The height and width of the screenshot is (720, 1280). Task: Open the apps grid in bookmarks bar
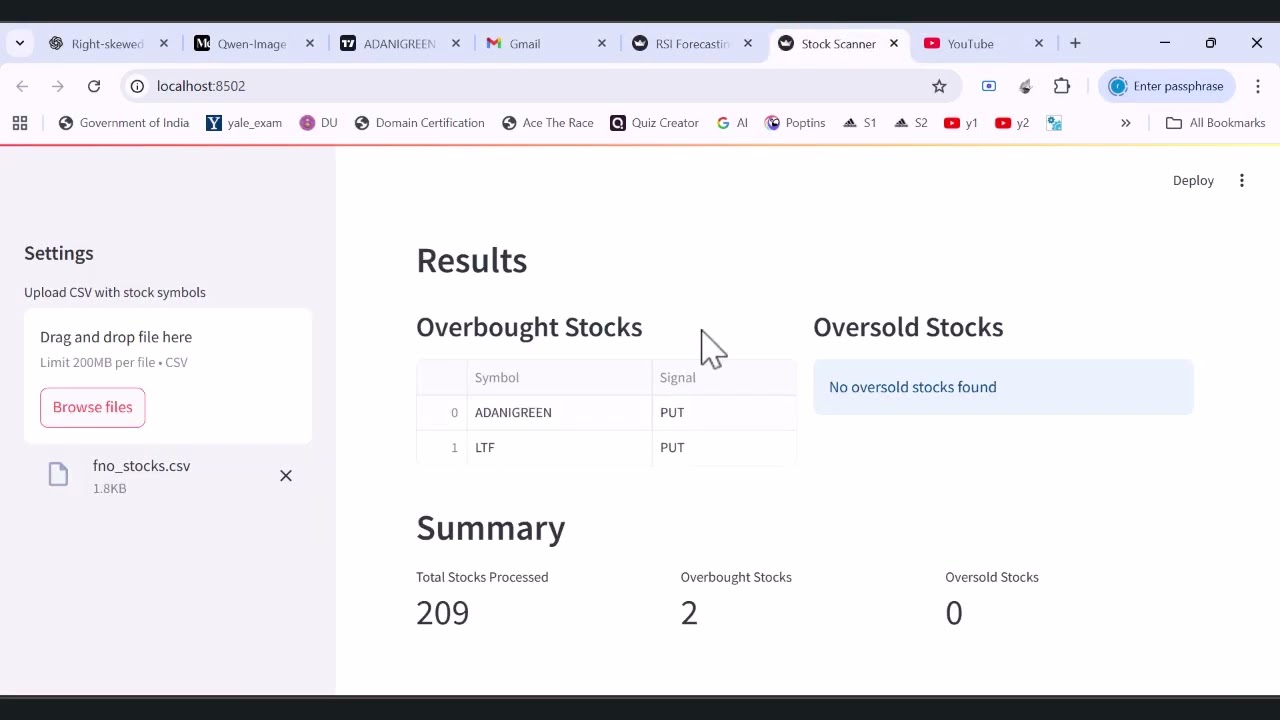point(20,123)
